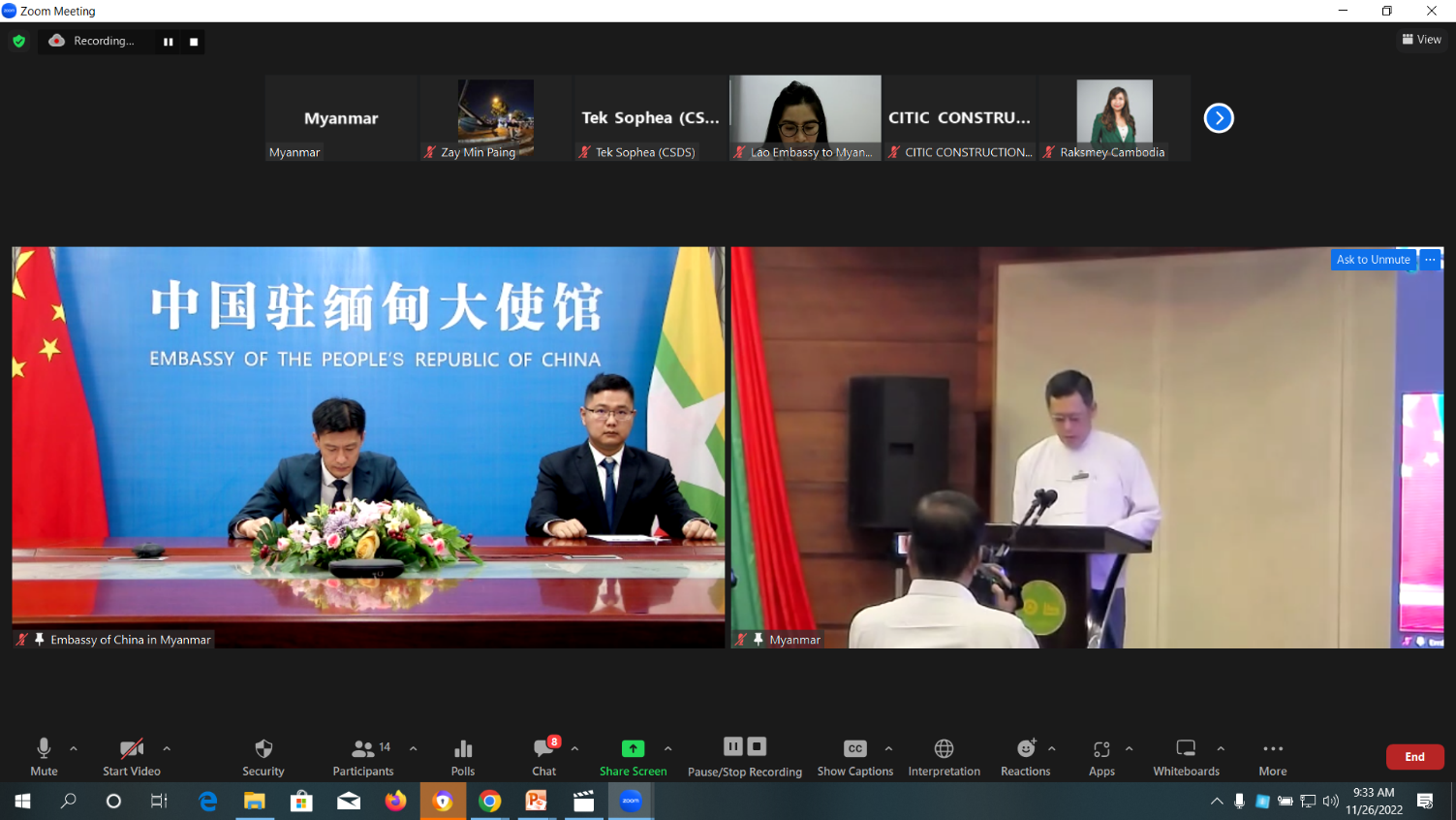Open the Participants panel
This screenshot has width=1456, height=820.
[363, 757]
